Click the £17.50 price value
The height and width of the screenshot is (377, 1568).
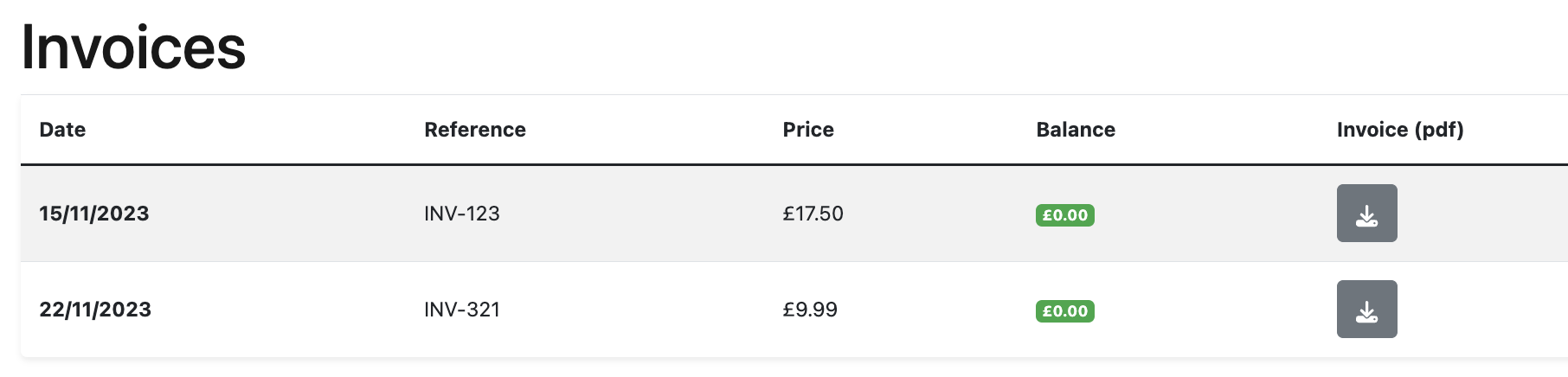tap(813, 214)
